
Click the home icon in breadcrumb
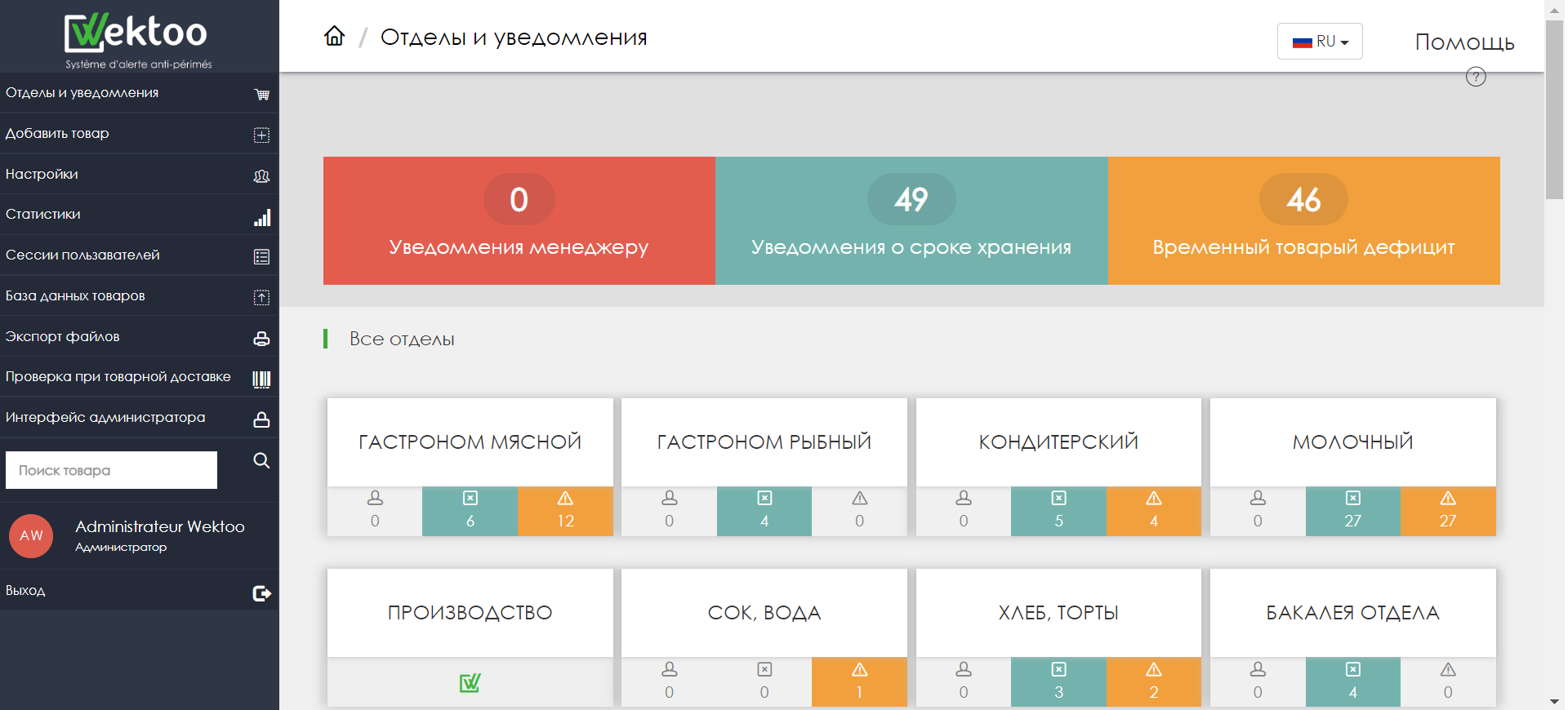point(334,37)
